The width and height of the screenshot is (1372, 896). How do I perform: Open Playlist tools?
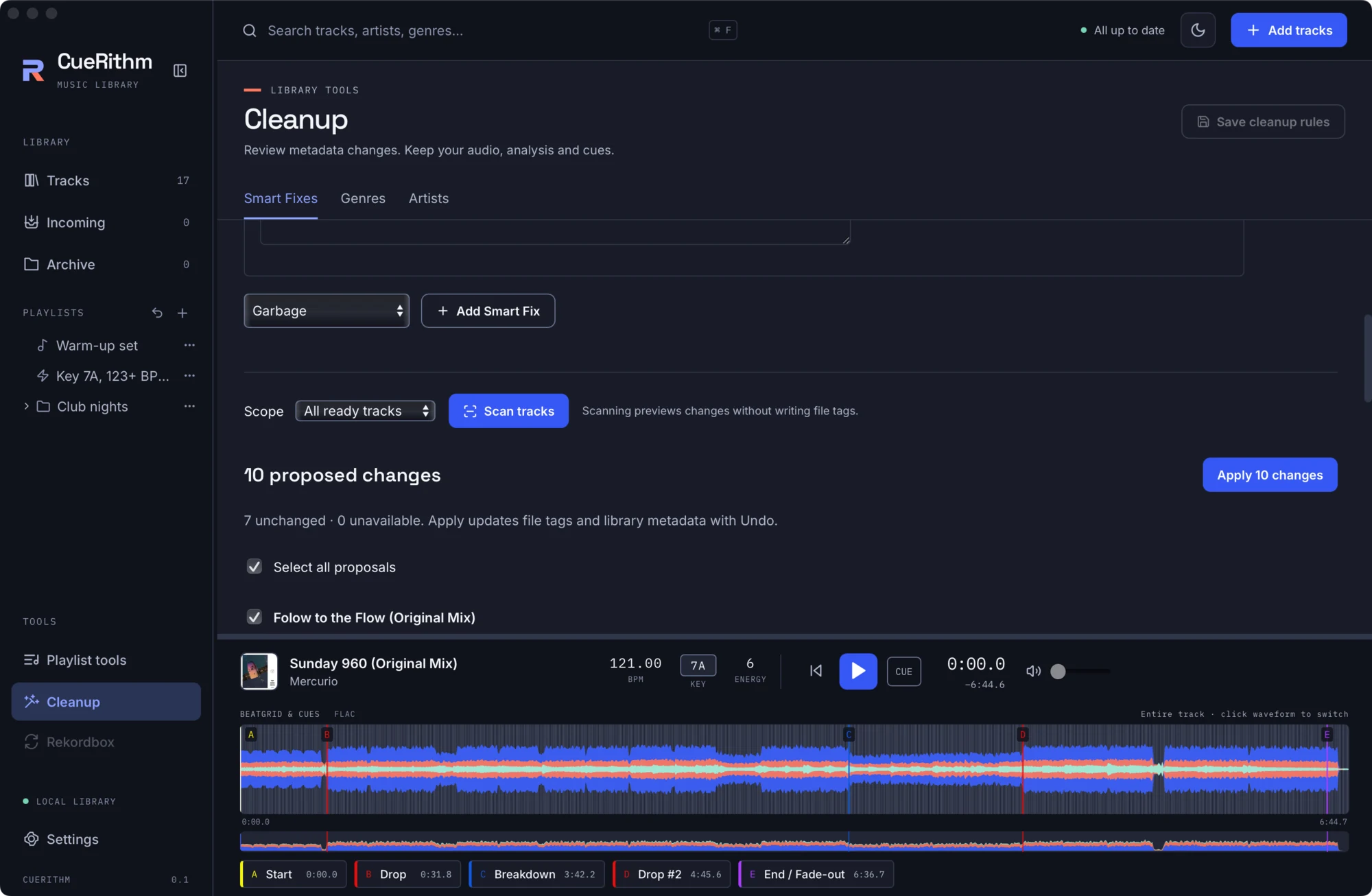click(106, 660)
